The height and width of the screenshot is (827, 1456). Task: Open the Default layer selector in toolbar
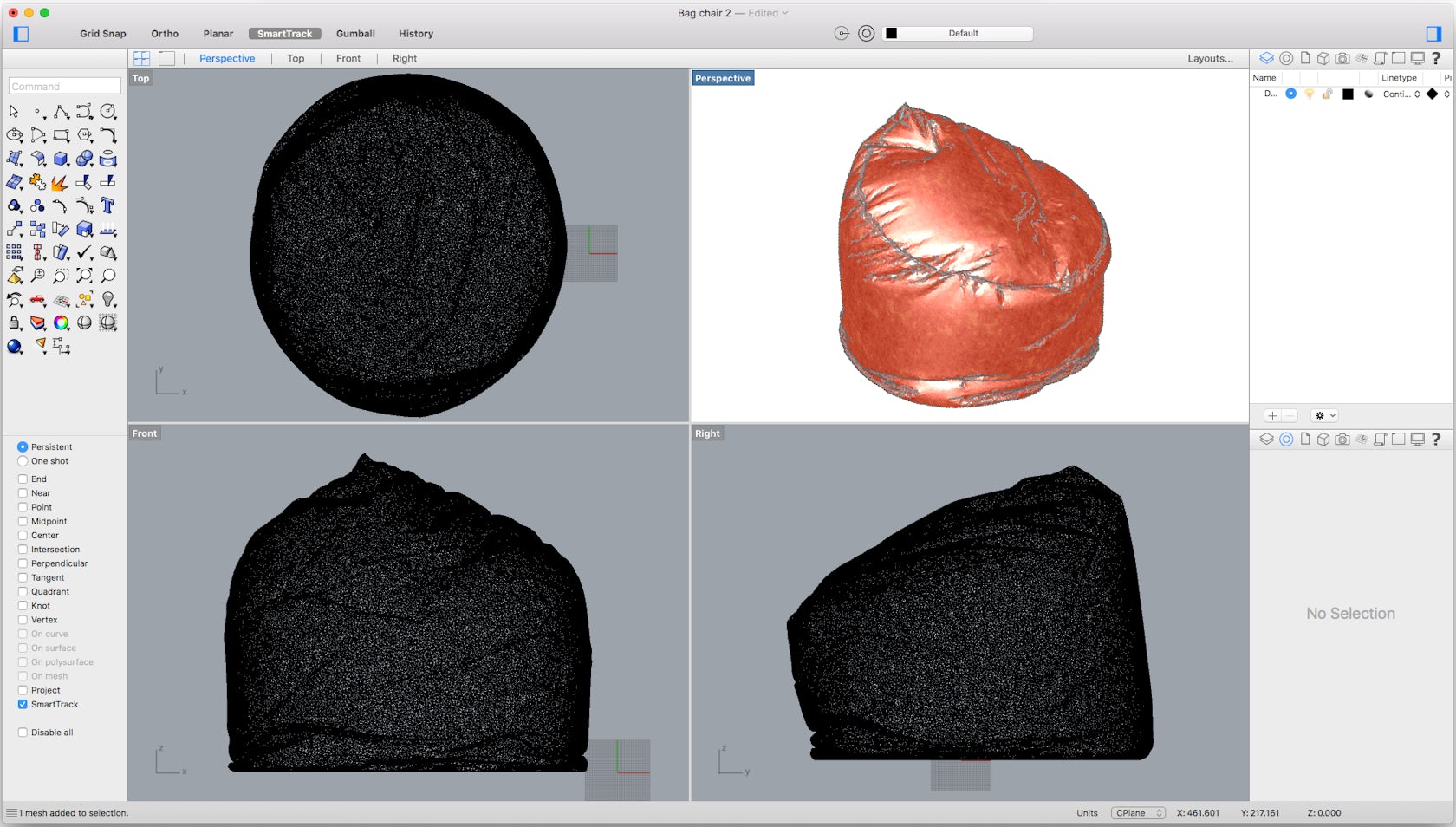click(x=958, y=34)
